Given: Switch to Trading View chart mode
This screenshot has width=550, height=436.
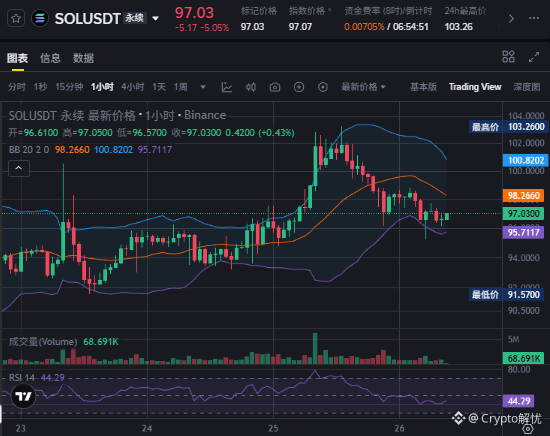Looking at the screenshot, I should [x=475, y=87].
